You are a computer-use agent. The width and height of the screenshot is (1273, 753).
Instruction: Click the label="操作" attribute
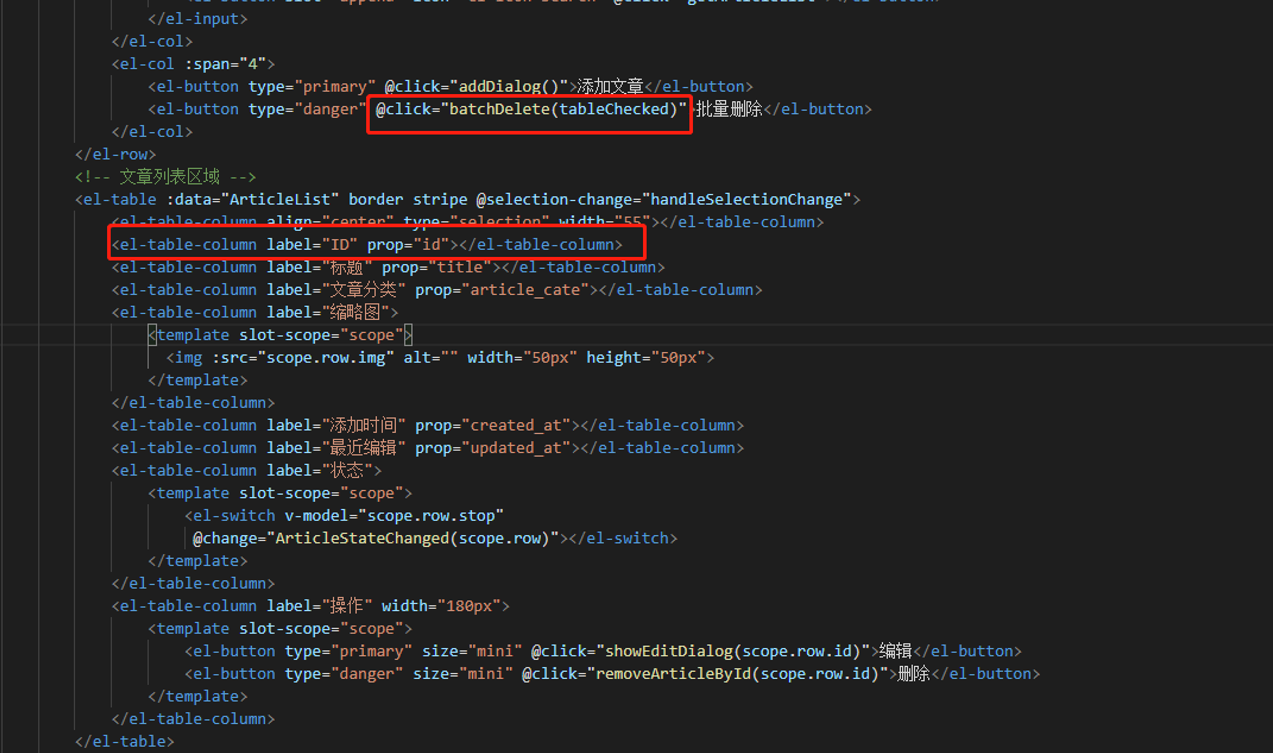pos(319,606)
